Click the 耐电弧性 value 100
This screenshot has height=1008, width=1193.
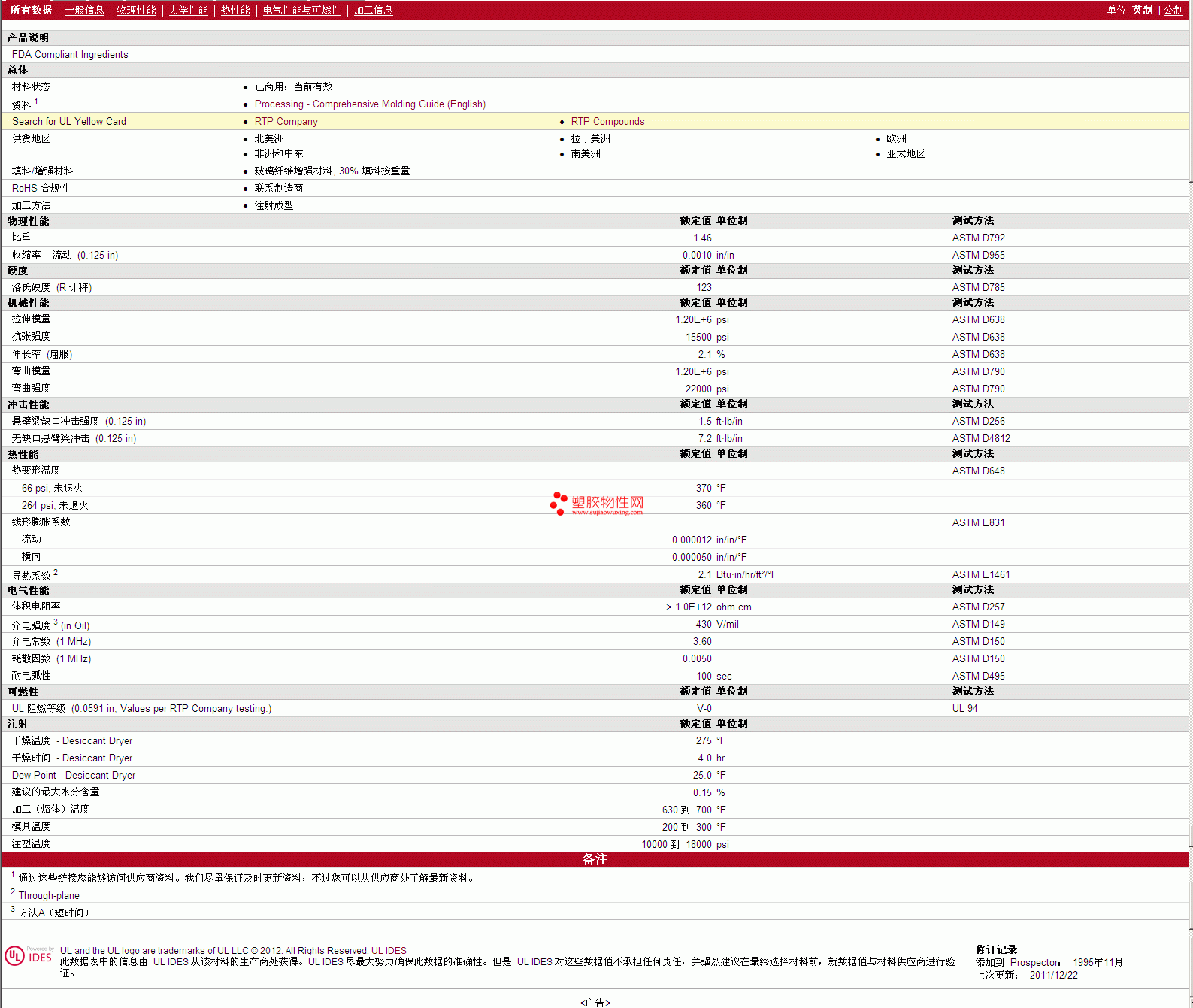point(704,676)
